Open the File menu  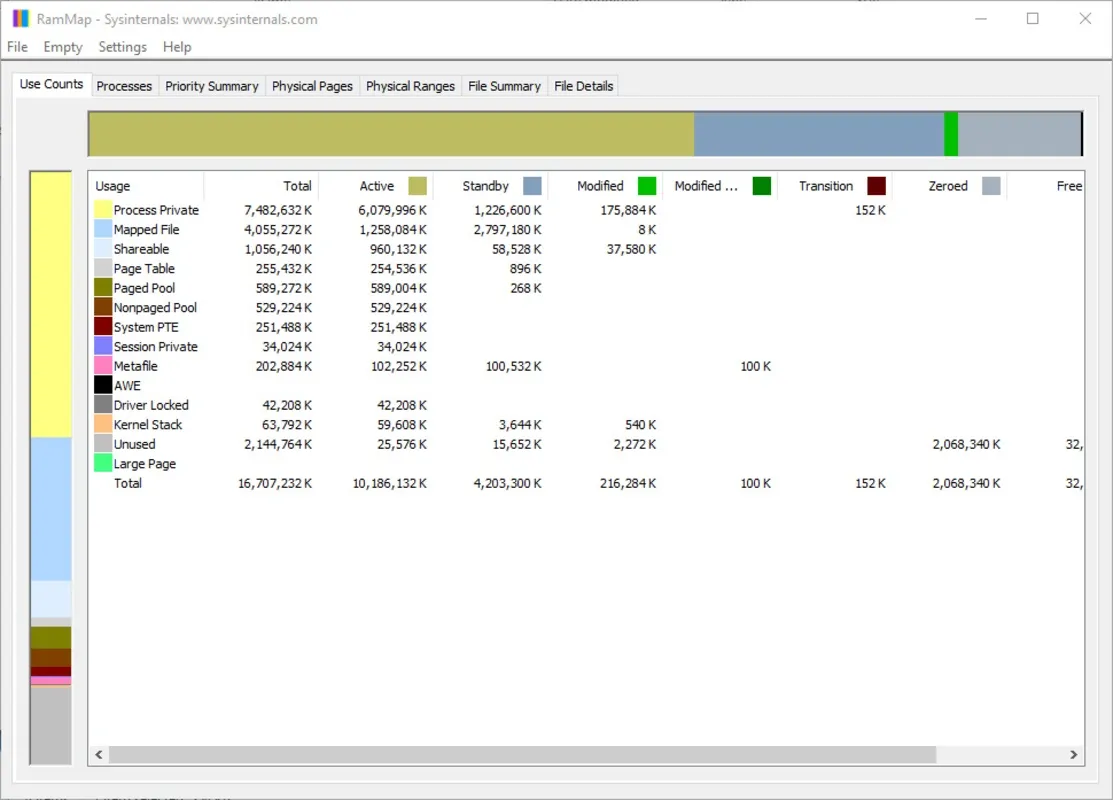pyautogui.click(x=17, y=47)
